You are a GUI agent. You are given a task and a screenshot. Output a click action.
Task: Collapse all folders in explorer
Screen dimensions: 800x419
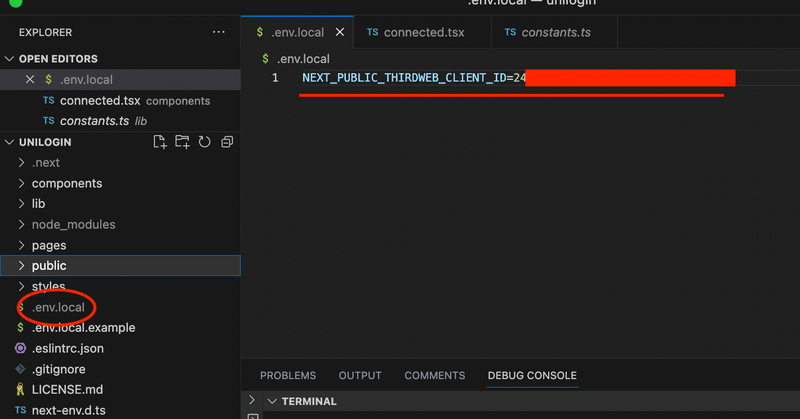coord(227,142)
